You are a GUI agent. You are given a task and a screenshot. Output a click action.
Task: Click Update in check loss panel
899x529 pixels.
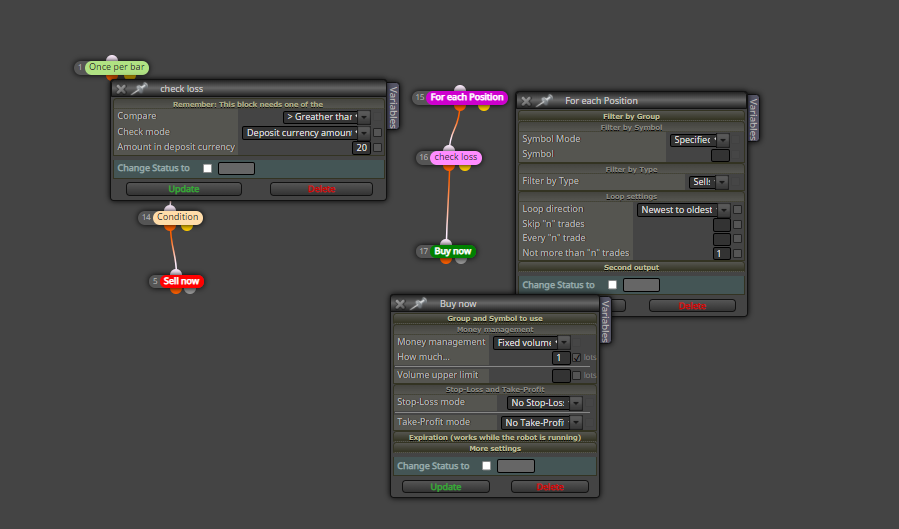click(183, 189)
